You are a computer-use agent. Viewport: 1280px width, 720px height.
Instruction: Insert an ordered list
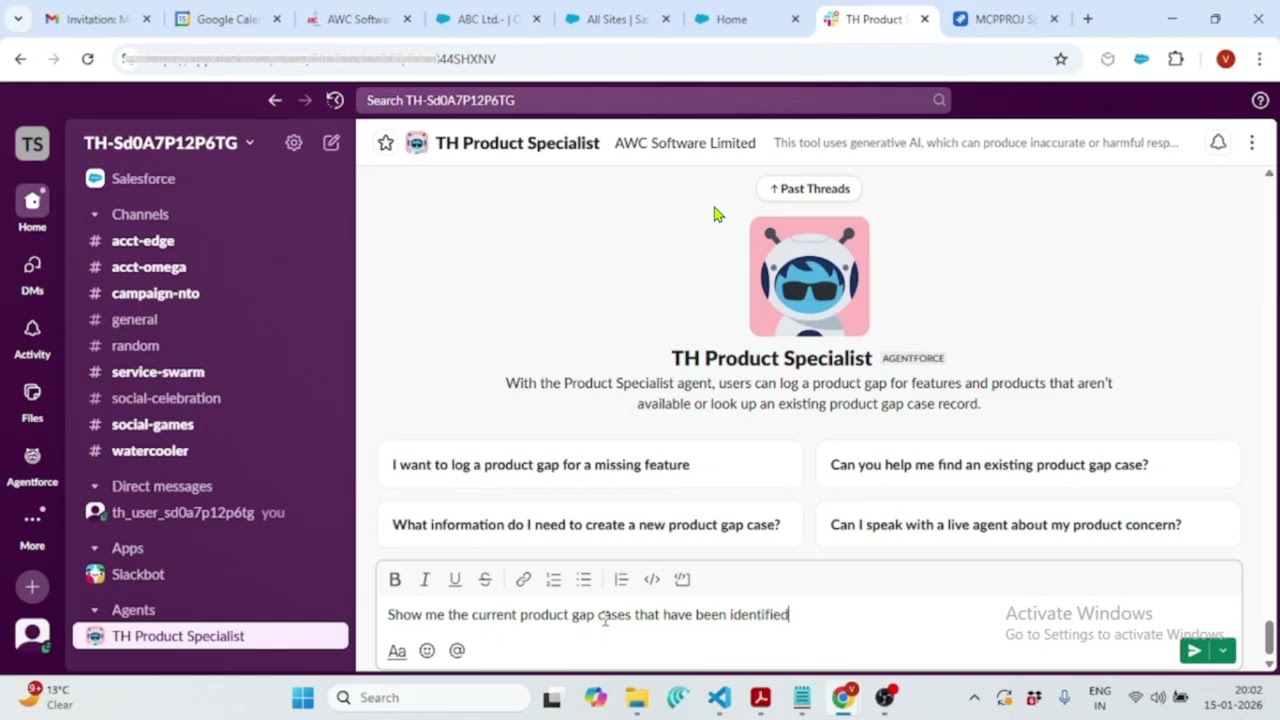tap(553, 579)
